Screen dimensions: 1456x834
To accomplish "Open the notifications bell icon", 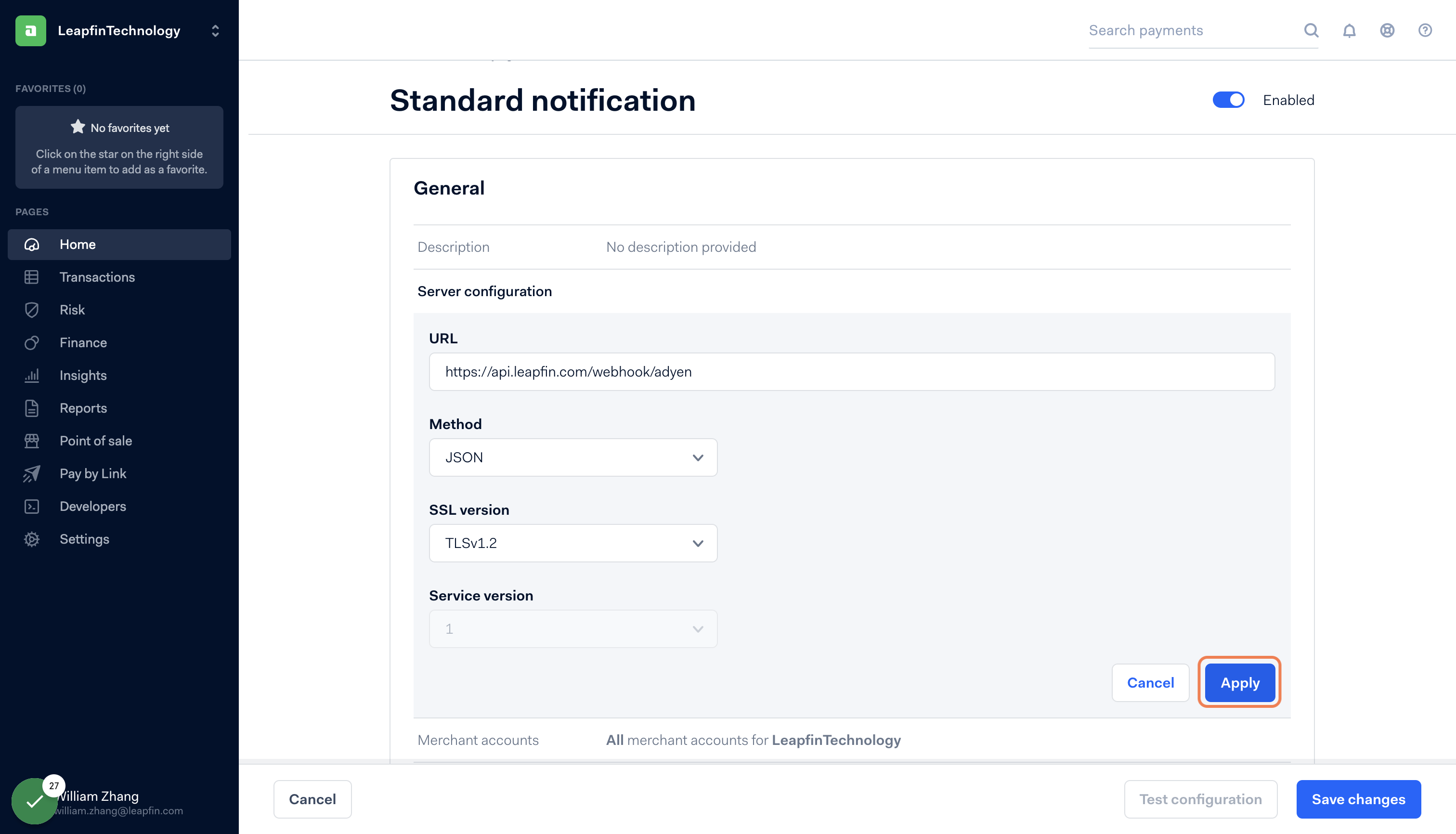I will pos(1349,30).
